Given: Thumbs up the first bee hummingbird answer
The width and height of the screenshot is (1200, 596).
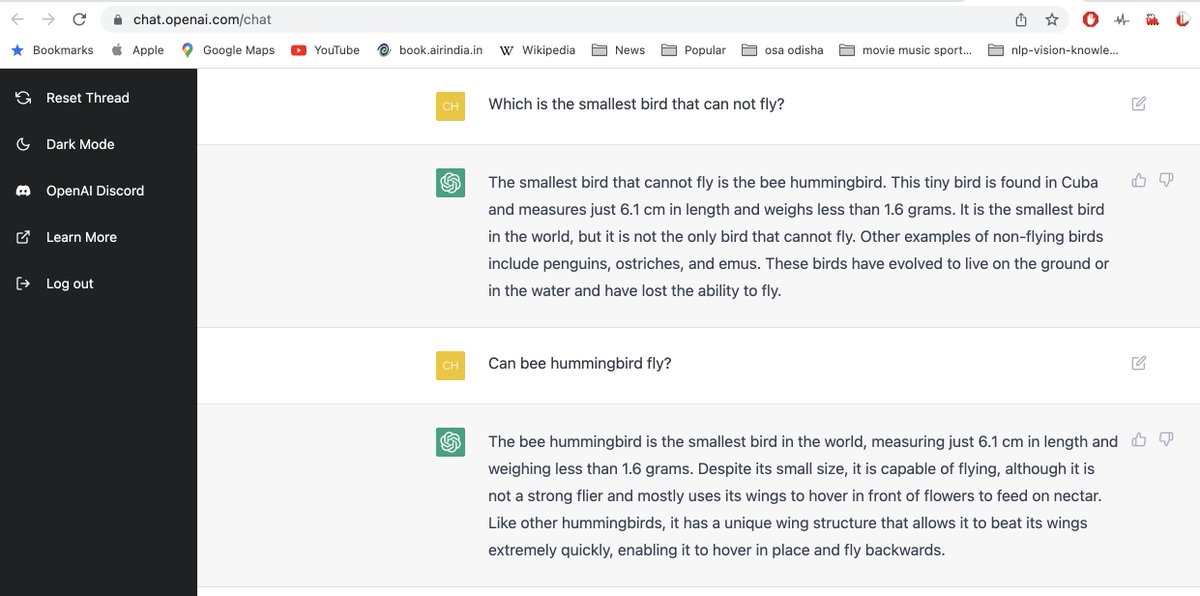Looking at the screenshot, I should (1138, 180).
